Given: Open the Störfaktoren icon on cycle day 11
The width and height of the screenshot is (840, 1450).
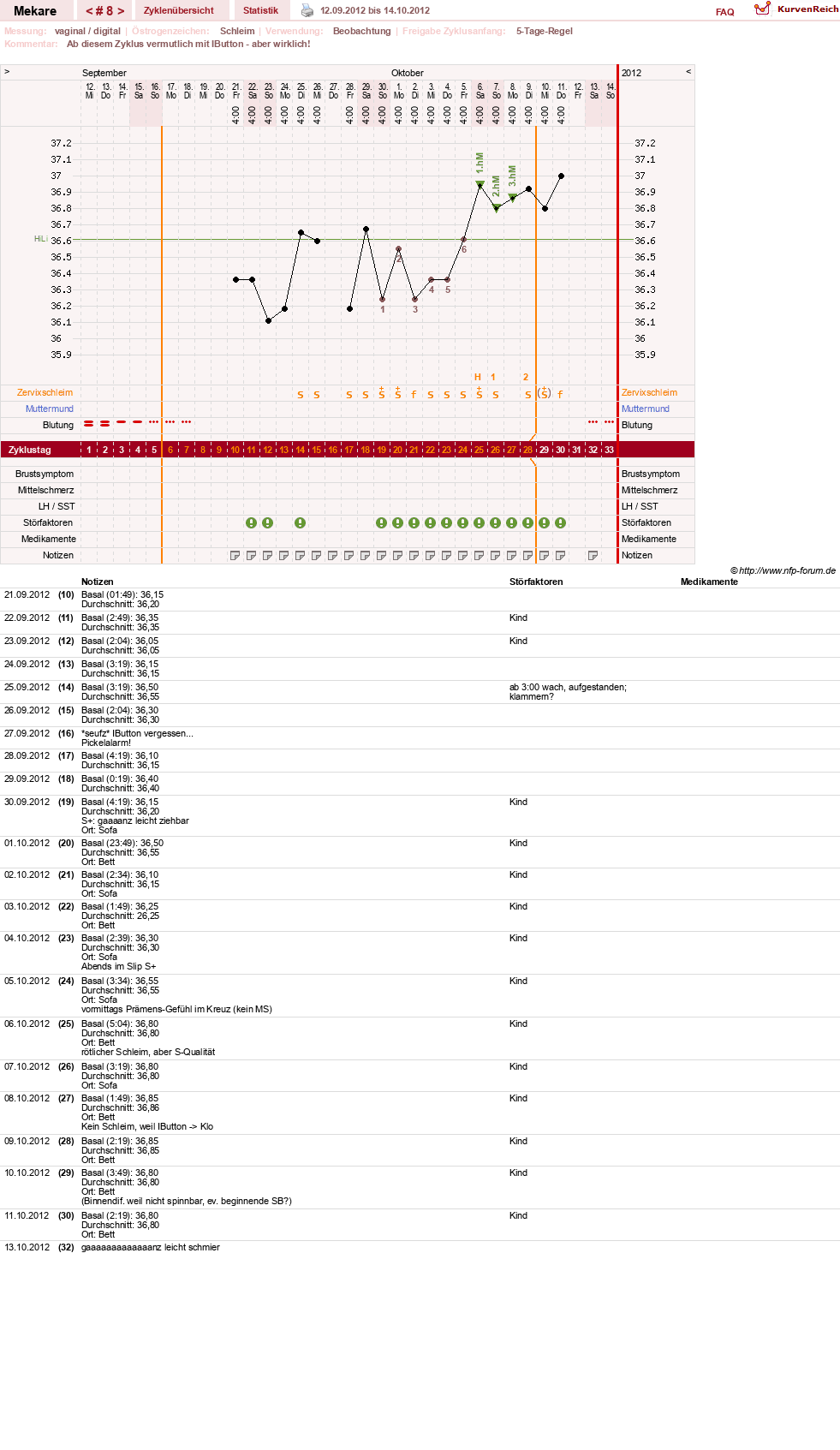Looking at the screenshot, I should (251, 522).
